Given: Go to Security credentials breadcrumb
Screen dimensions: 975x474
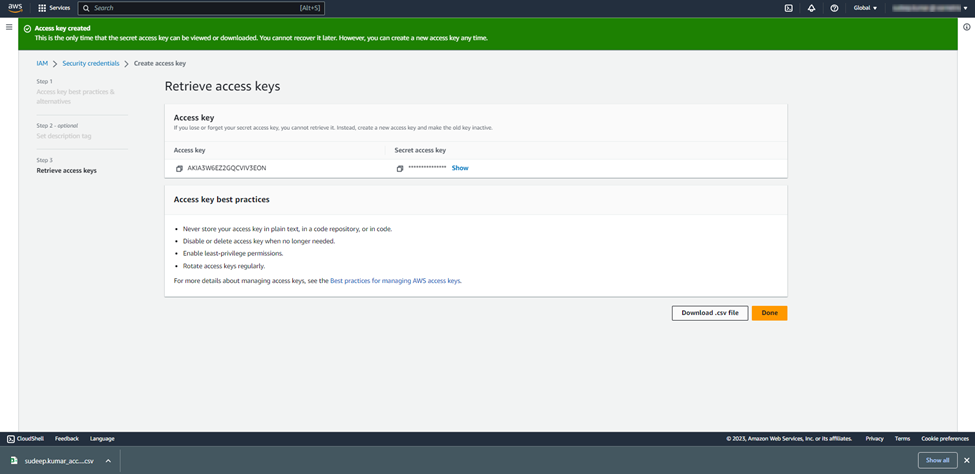Looking at the screenshot, I should [x=91, y=63].
